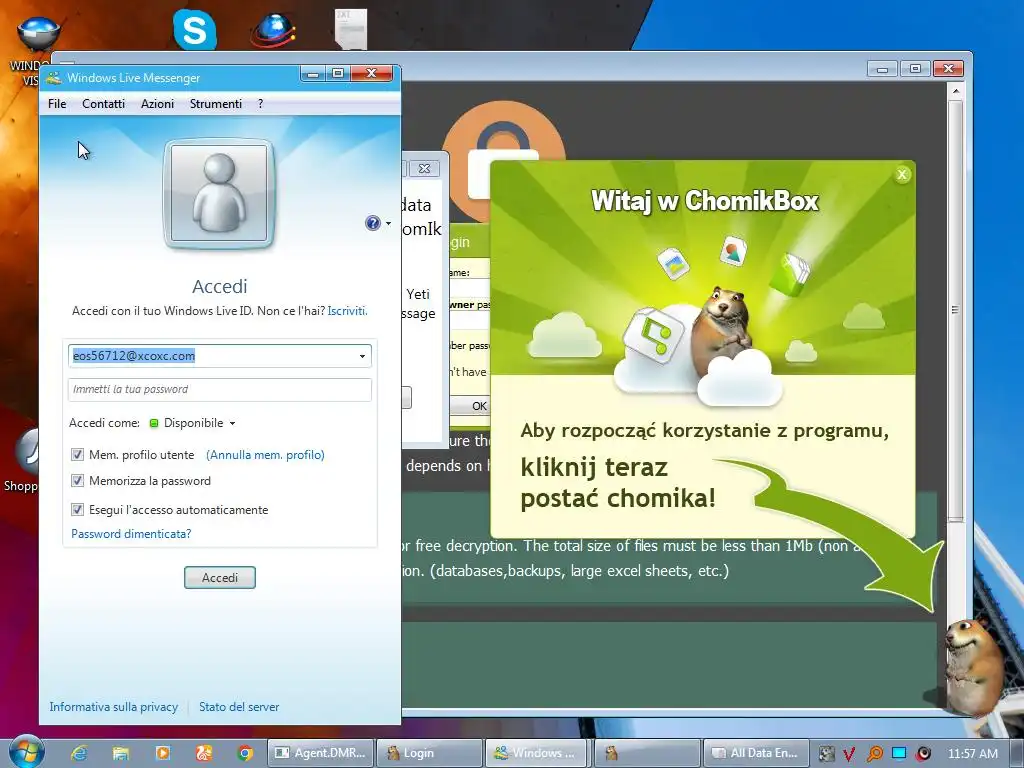Click scroll-up arrow of background window scrollbar
The image size is (1024, 768).
(955, 91)
